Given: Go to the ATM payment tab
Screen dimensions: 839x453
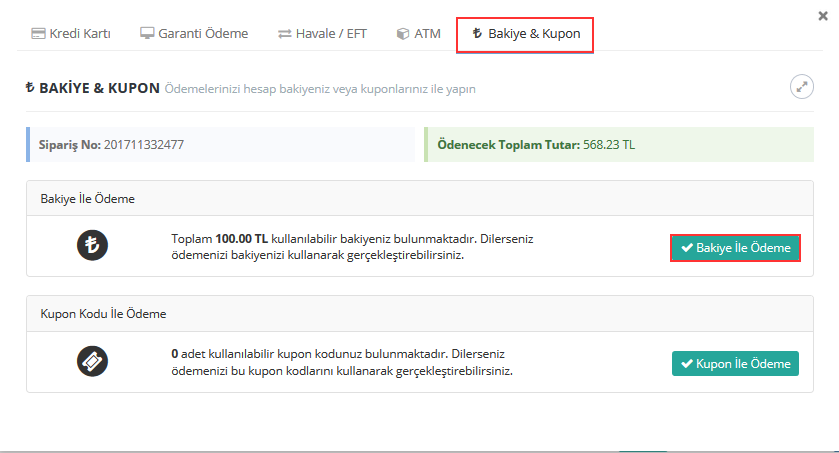Looking at the screenshot, I should pyautogui.click(x=418, y=33).
